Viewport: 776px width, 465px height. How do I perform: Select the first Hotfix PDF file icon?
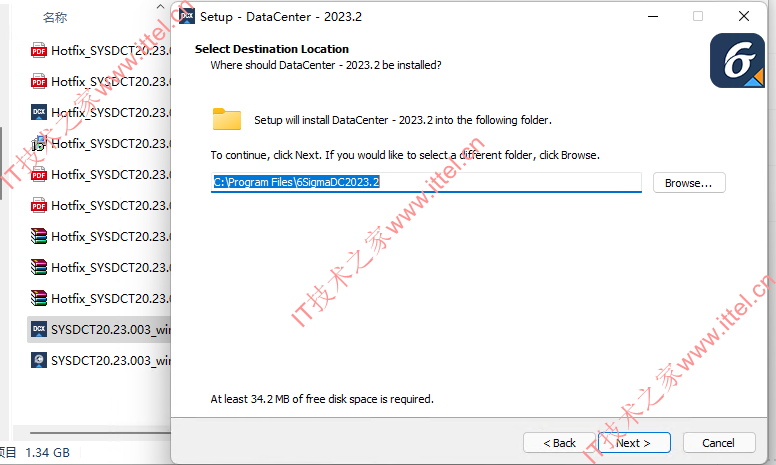(x=39, y=50)
